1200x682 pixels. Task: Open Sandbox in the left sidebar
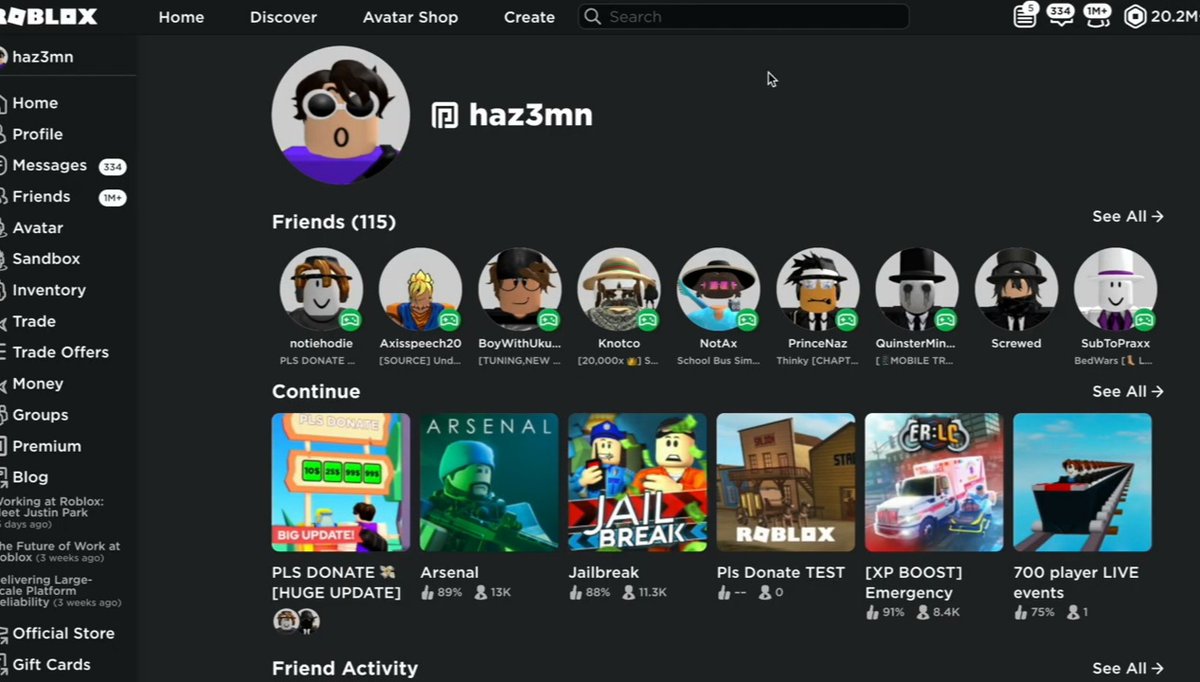[40, 258]
